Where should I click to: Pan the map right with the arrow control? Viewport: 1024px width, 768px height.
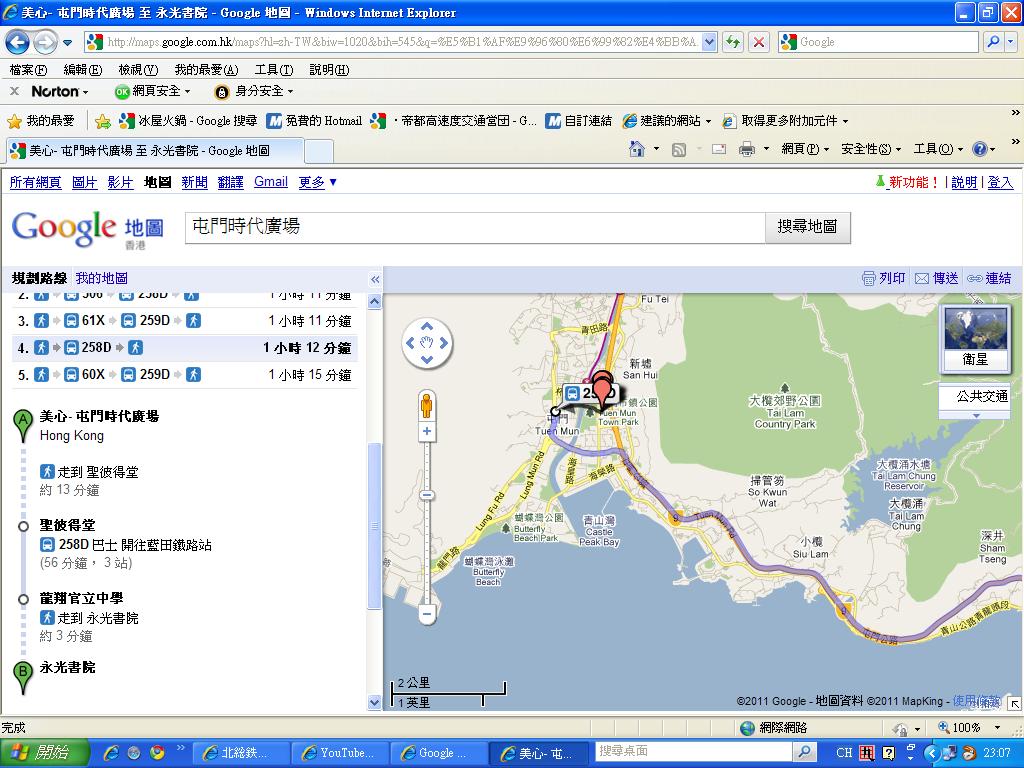[443, 343]
